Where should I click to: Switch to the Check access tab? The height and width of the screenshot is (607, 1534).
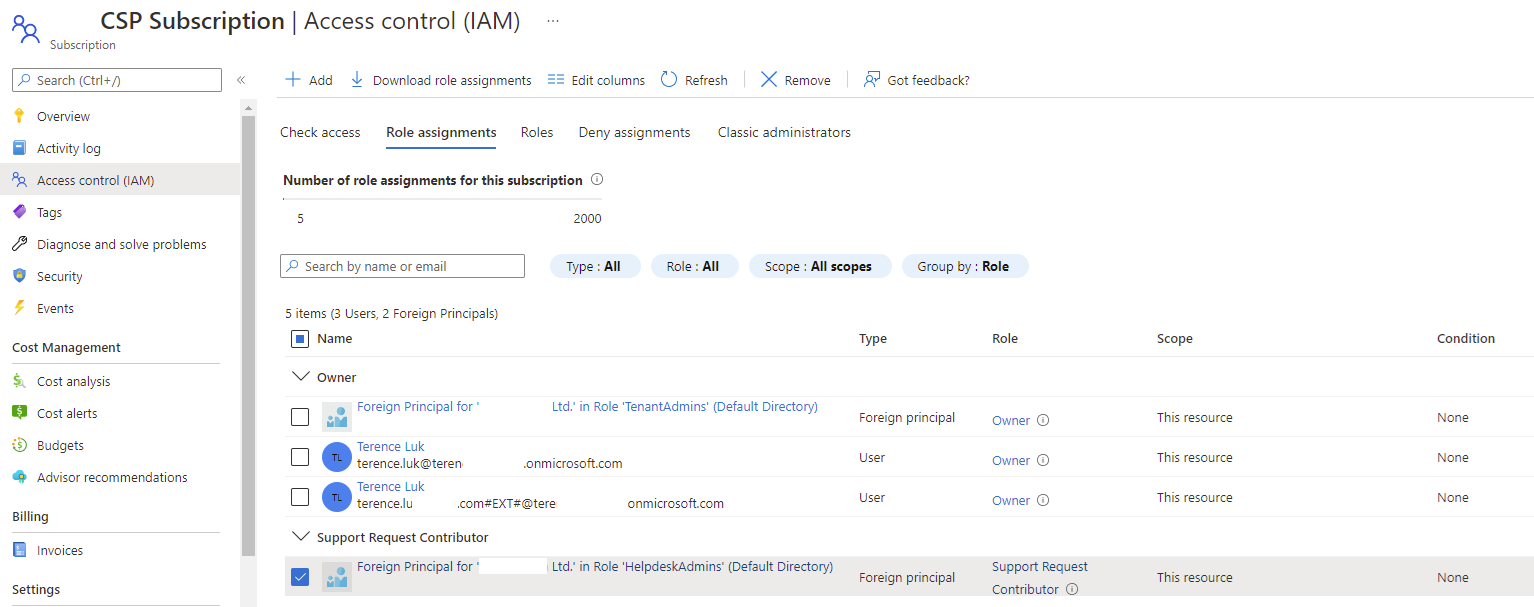point(320,132)
